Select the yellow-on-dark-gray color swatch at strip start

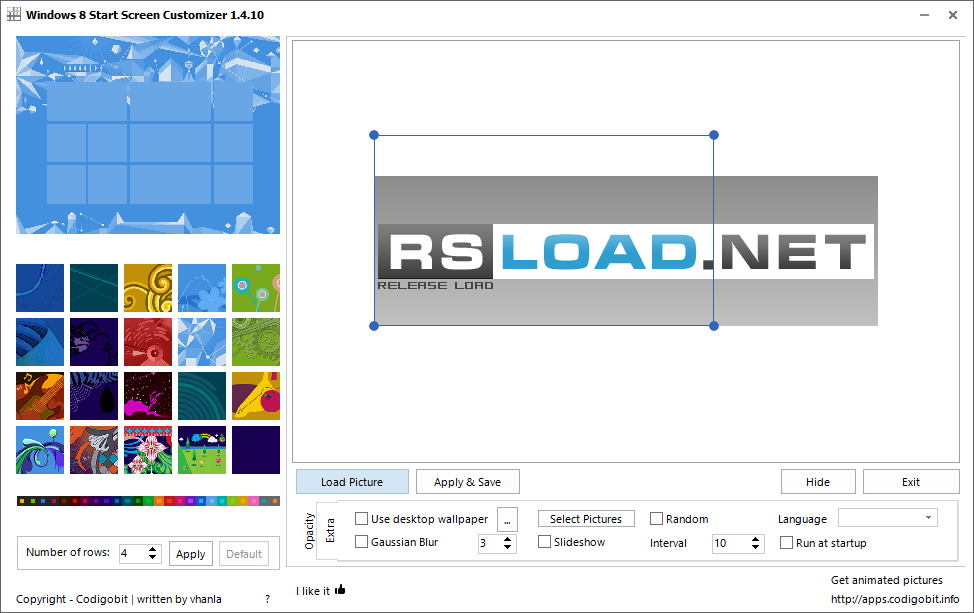pyautogui.click(x=22, y=501)
